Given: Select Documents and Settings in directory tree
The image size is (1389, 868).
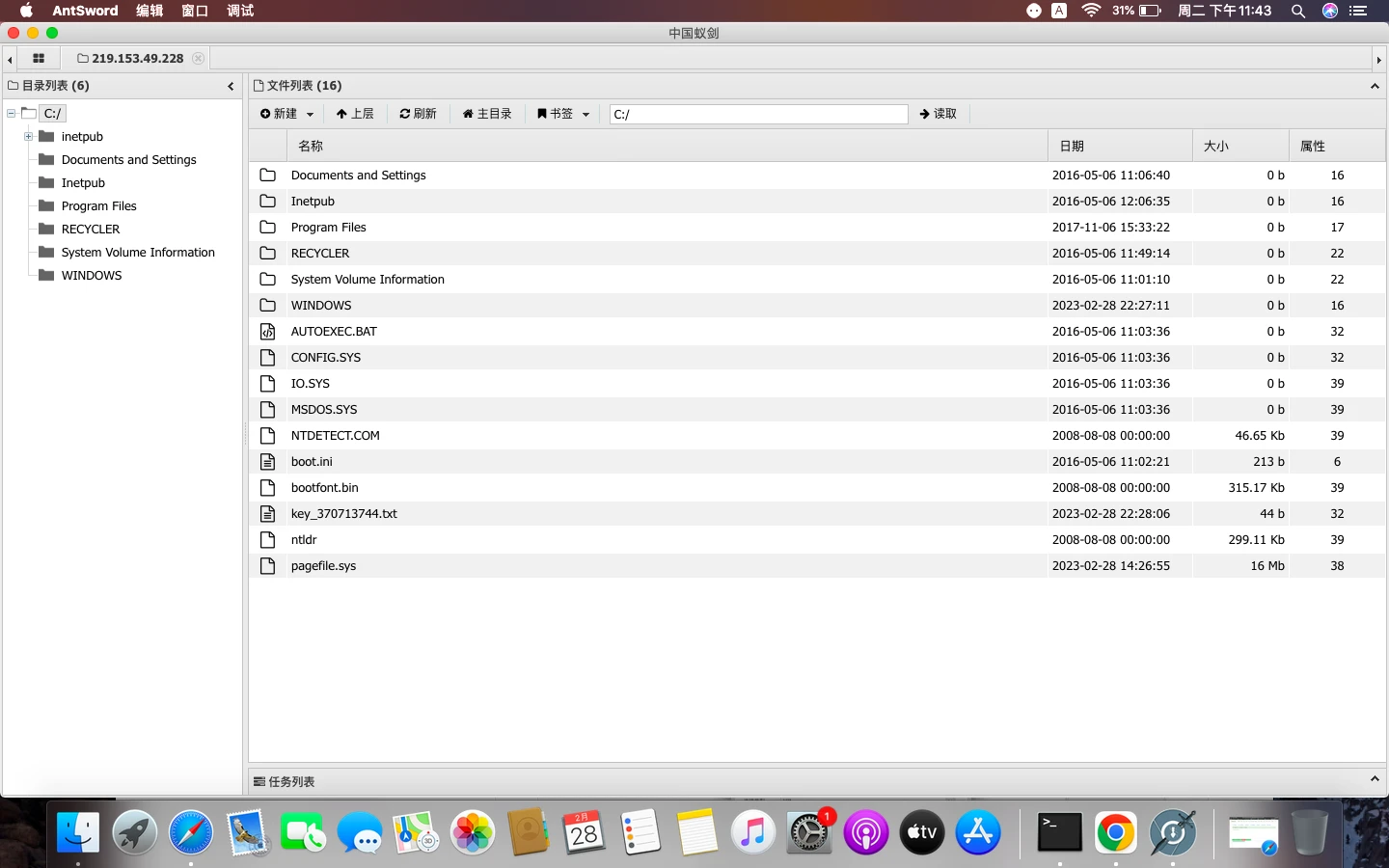Looking at the screenshot, I should (128, 159).
